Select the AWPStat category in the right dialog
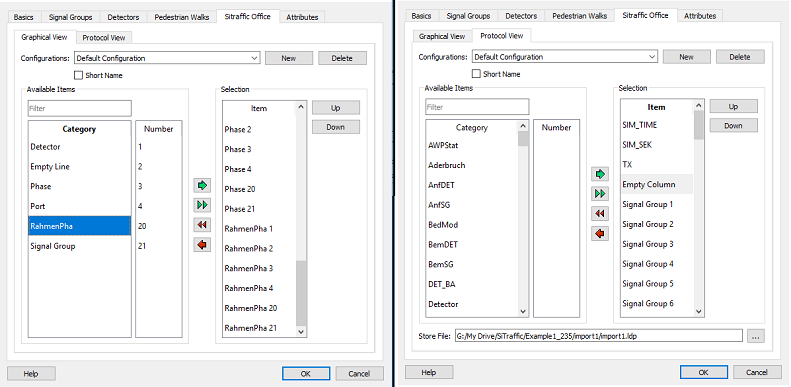Image resolution: width=791 pixels, height=387 pixels. 472,145
